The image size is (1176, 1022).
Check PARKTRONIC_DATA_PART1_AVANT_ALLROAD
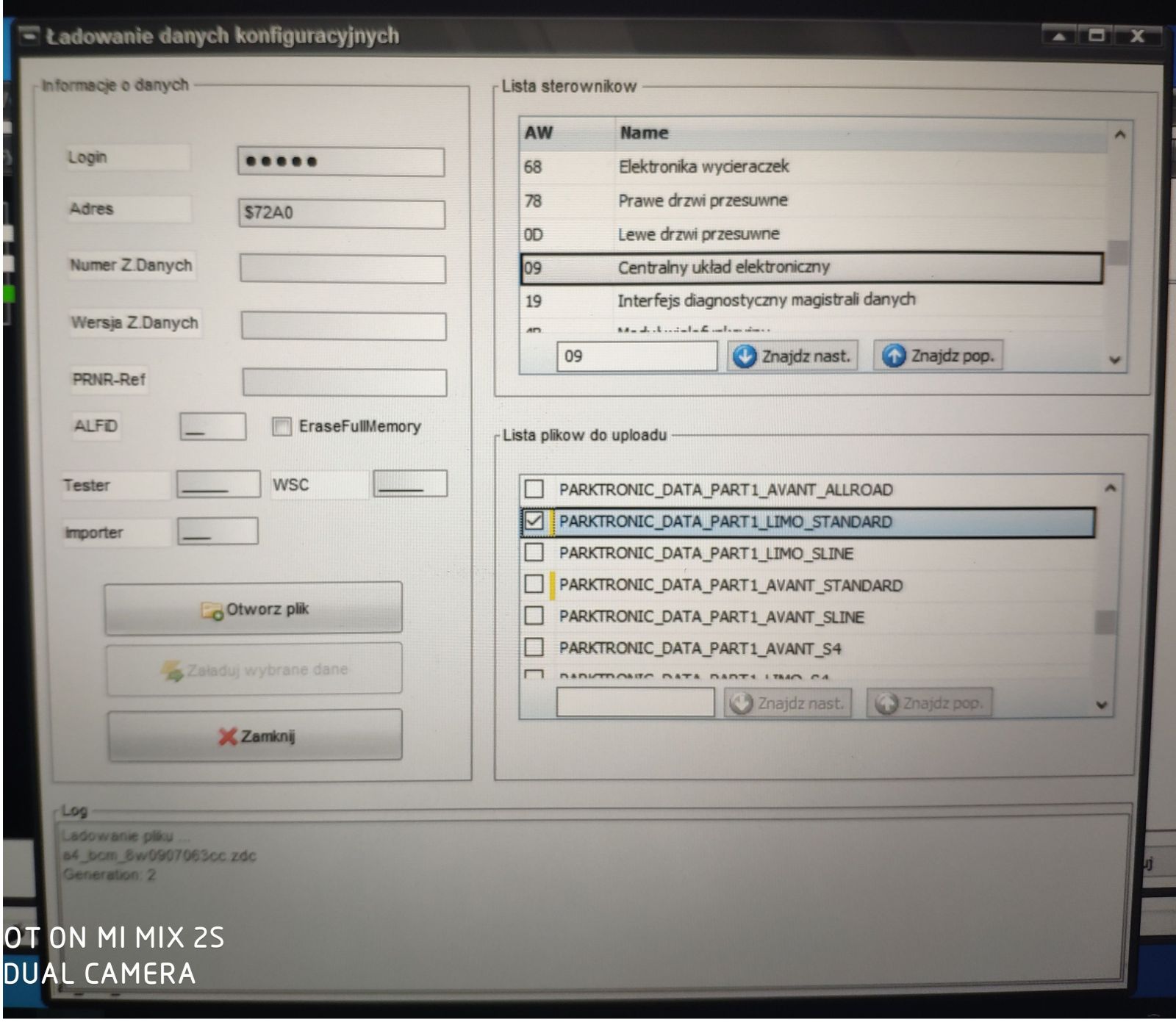[534, 489]
